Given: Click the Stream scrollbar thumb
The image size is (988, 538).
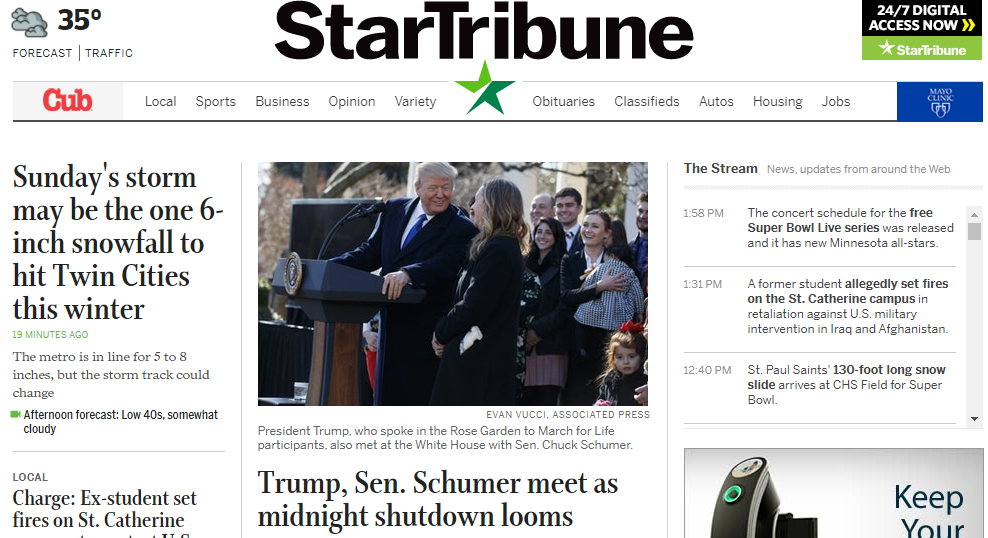Looking at the screenshot, I should pyautogui.click(x=974, y=231).
